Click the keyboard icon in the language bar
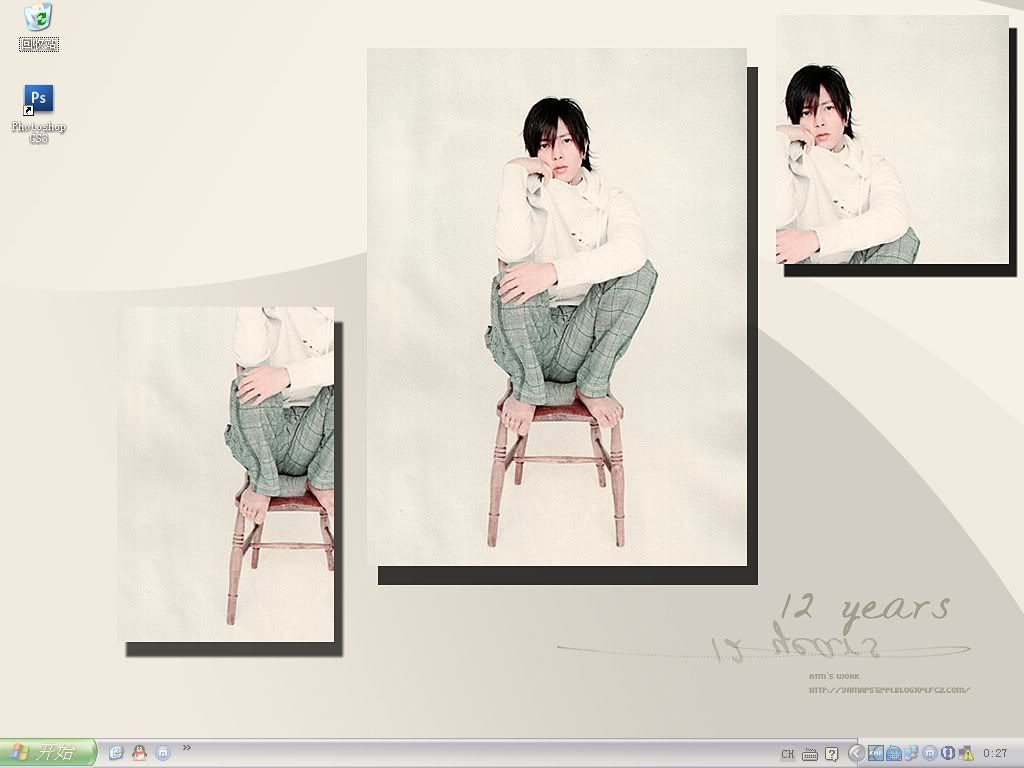The width and height of the screenshot is (1024, 768). coord(810,754)
